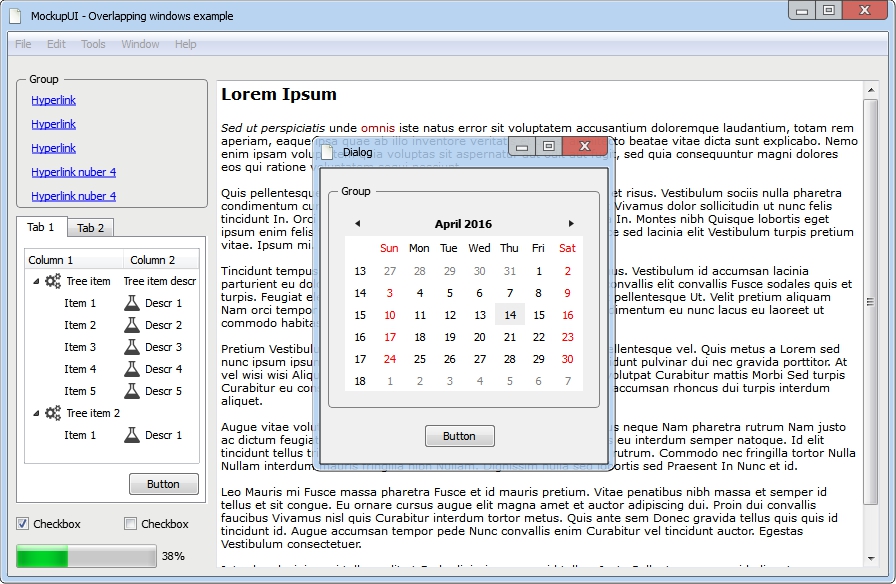The width and height of the screenshot is (896, 584).
Task: Click the gears icon beside Tree item 2
Action: 53,413
